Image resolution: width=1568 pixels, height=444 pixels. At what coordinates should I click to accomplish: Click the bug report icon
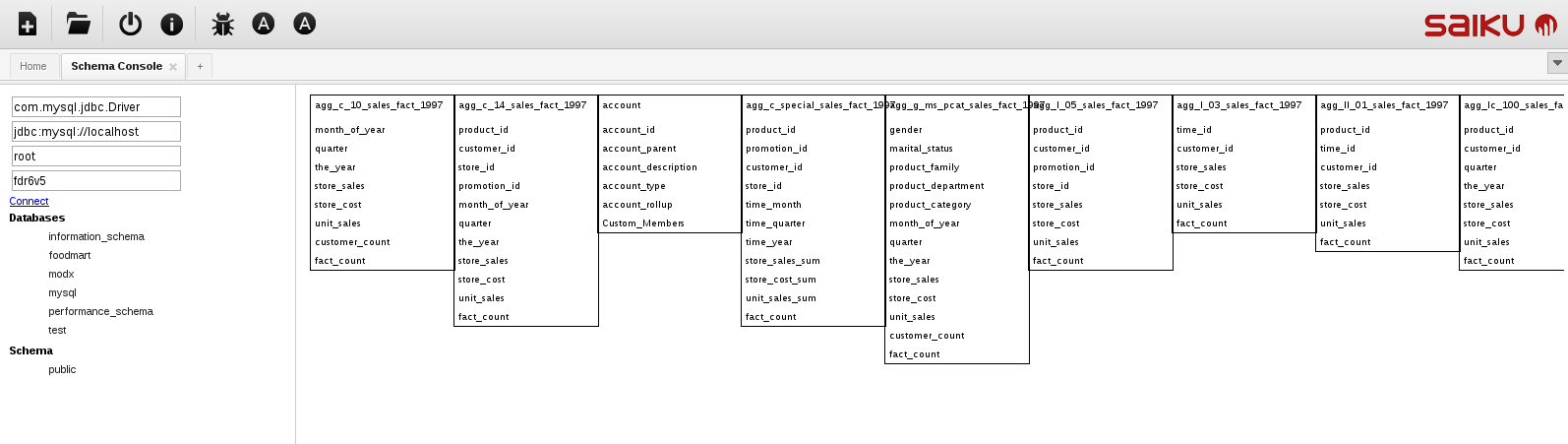[222, 24]
